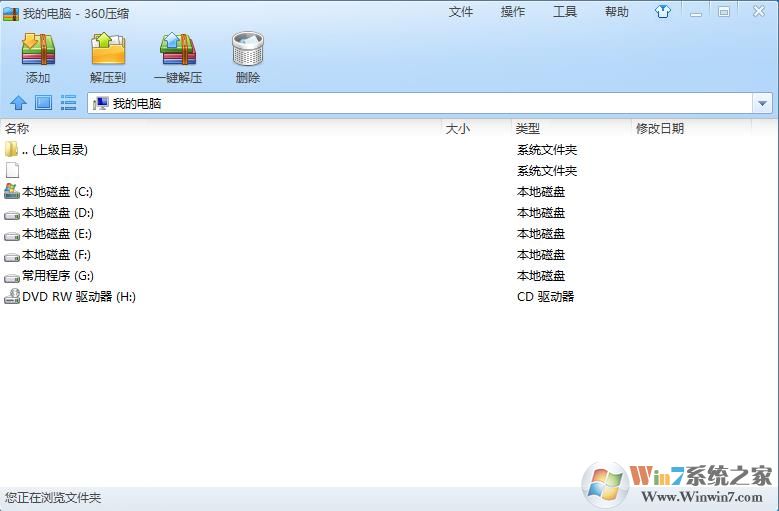Select the .. (上级目录) parent folder entry
Image resolution: width=779 pixels, height=511 pixels.
click(54, 149)
